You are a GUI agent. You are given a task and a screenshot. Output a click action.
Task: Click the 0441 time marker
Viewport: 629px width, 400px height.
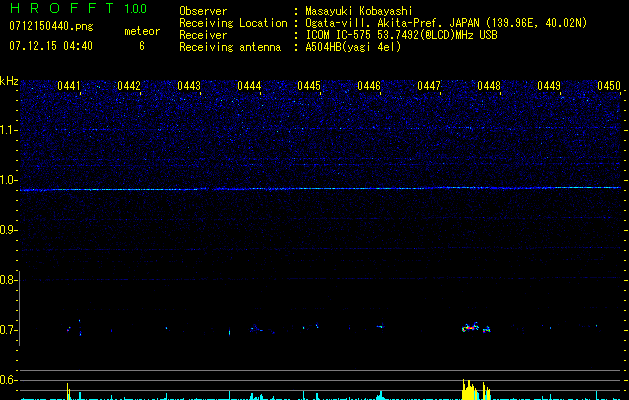[x=69, y=86]
